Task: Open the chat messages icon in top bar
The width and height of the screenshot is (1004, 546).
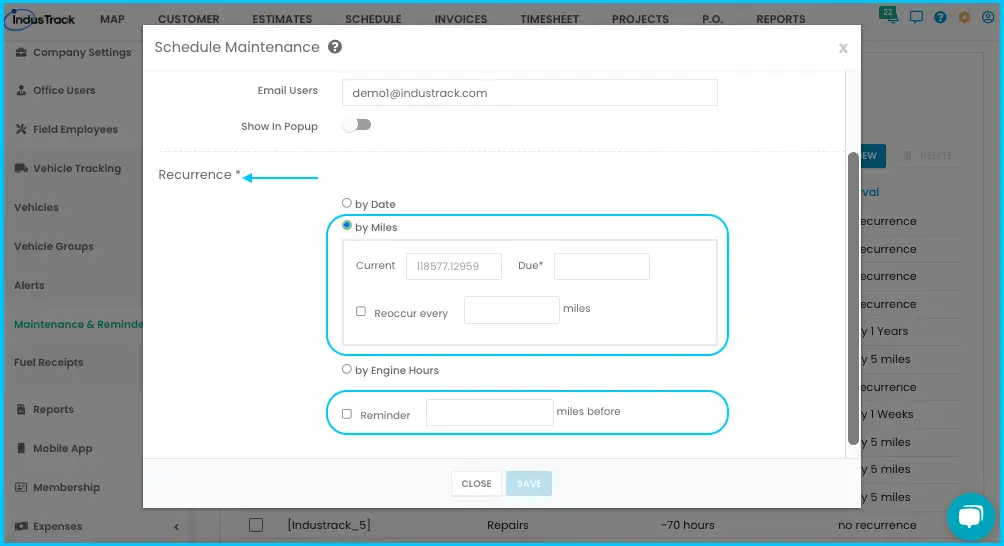Action: coord(916,17)
